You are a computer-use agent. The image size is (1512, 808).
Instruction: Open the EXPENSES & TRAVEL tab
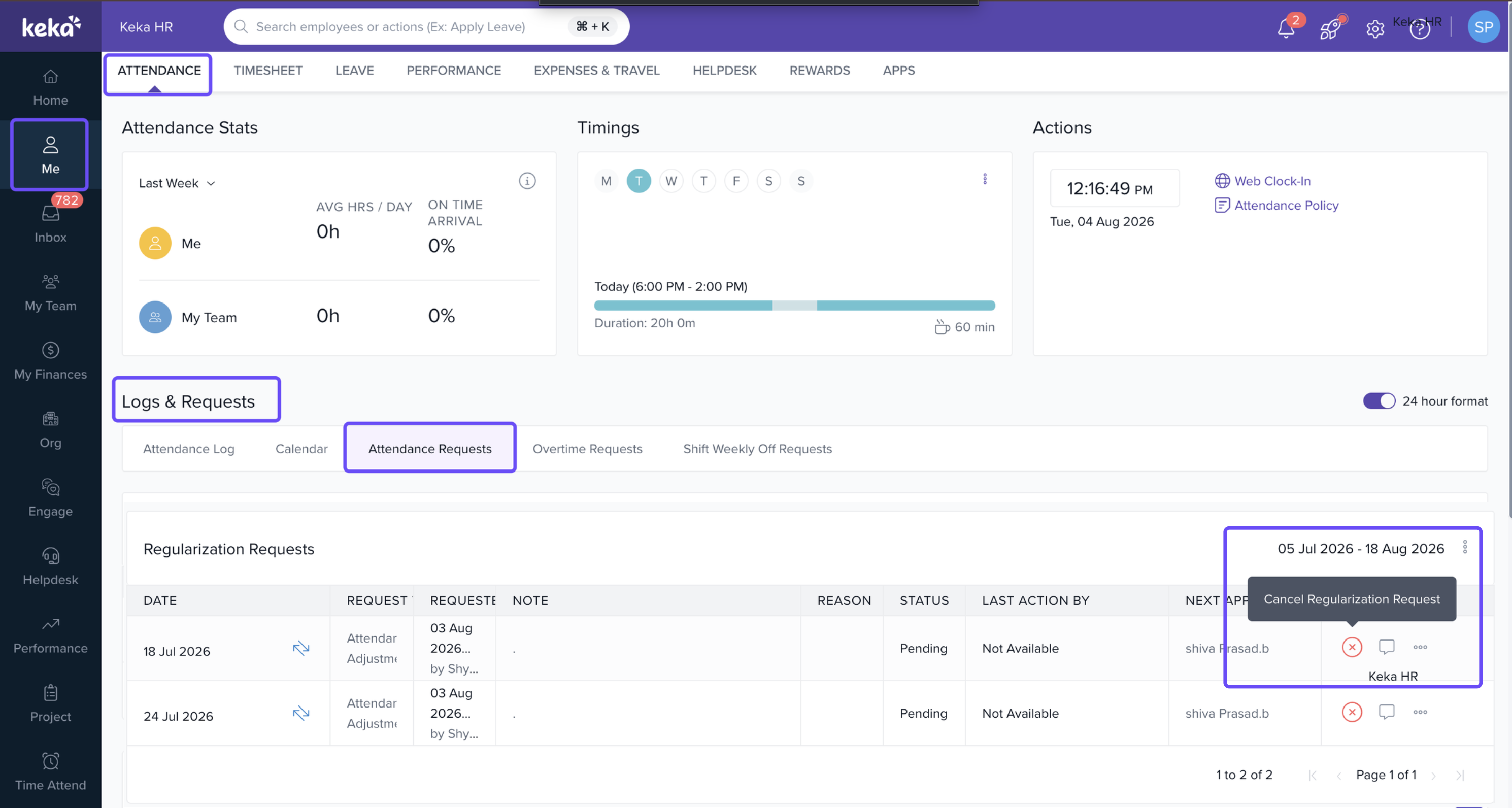coord(596,71)
